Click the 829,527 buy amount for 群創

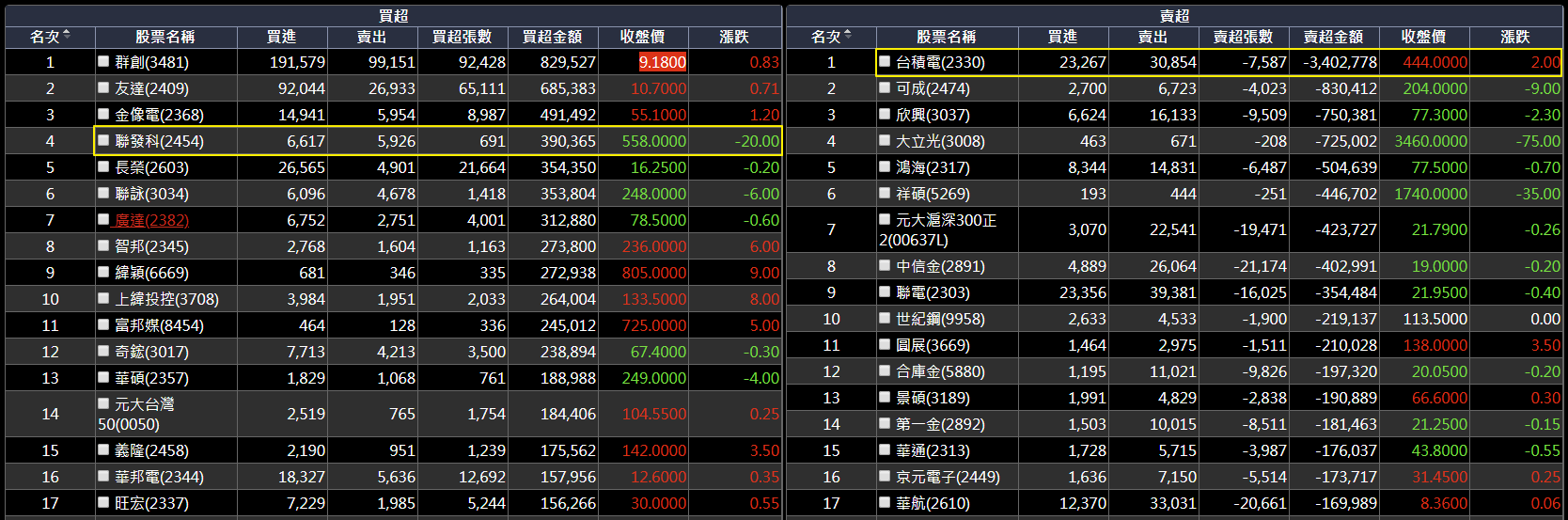pyautogui.click(x=568, y=62)
